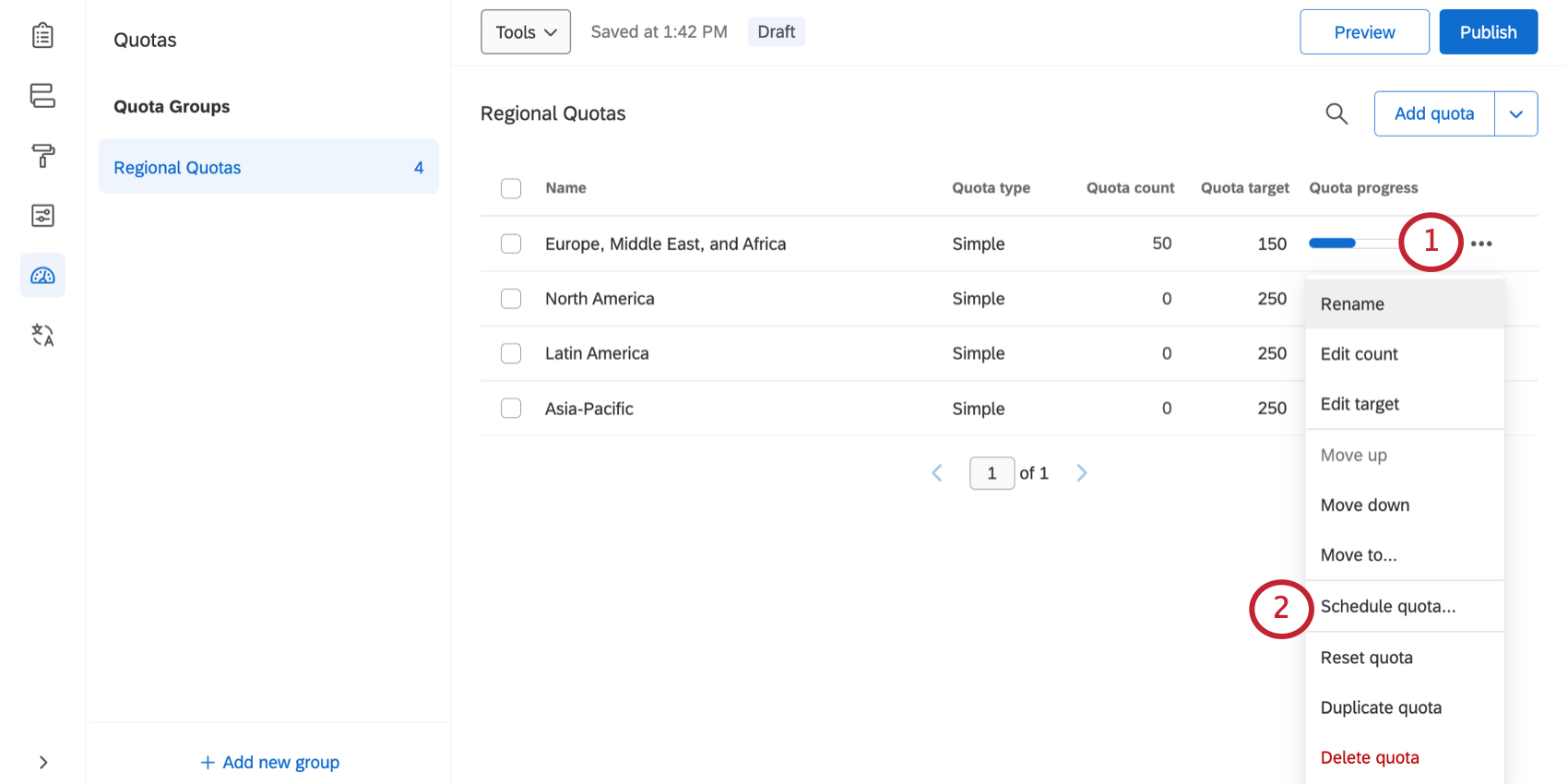
Task: Check the North America quota checkbox
Action: (x=511, y=299)
